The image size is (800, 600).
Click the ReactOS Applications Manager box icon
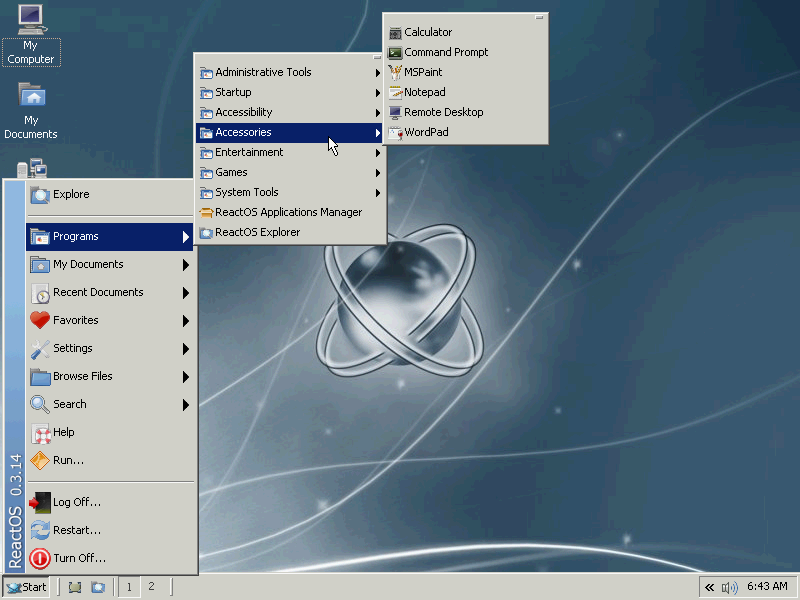206,212
